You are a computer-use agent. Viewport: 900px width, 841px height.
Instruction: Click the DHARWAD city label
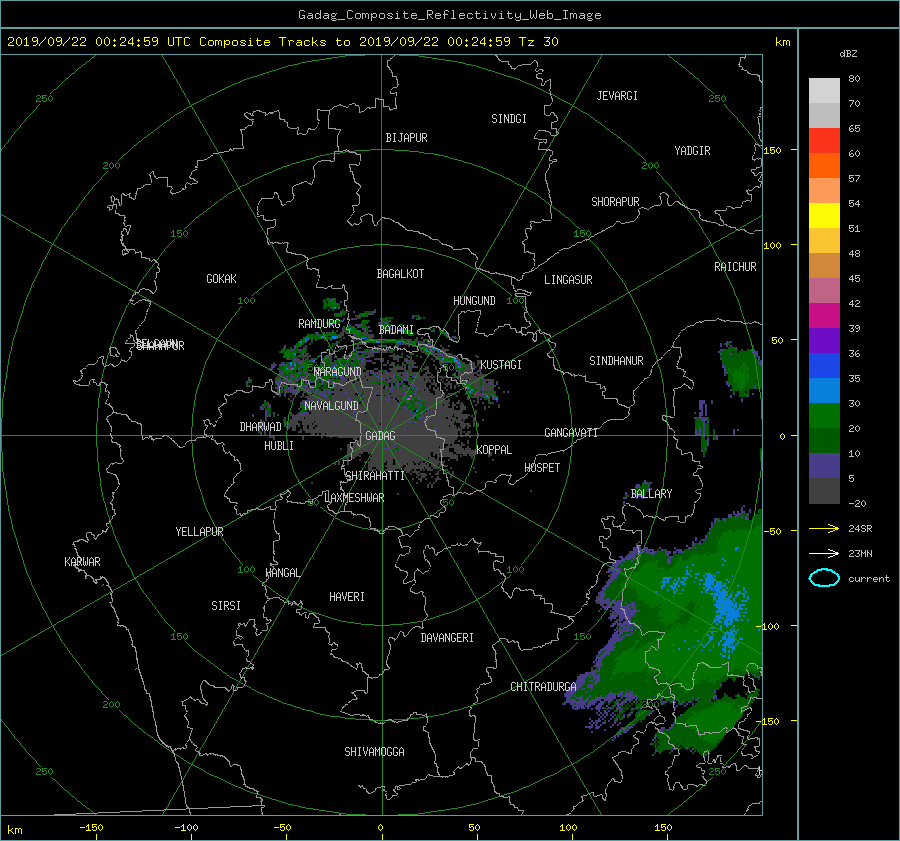(260, 427)
